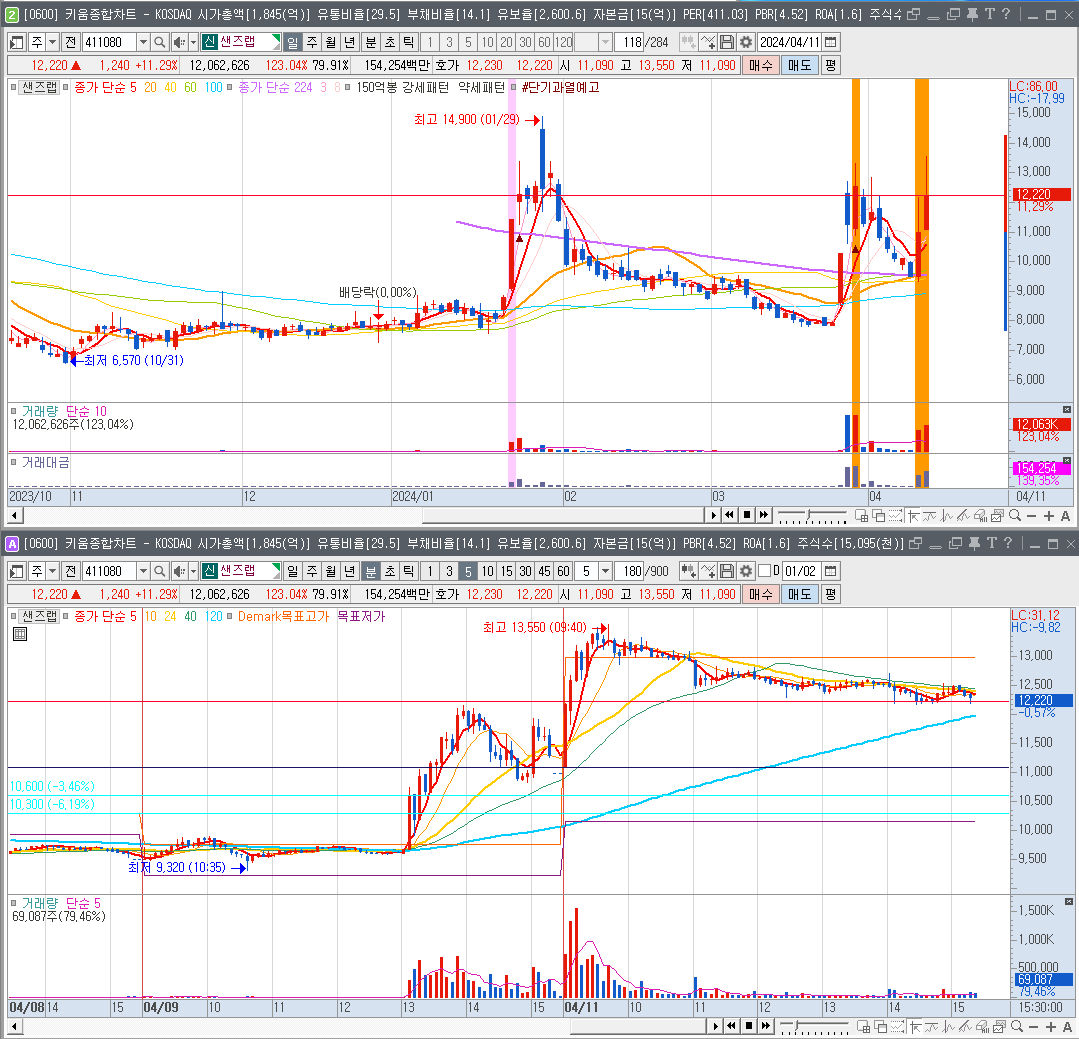Screen dimensions: 1079x1039
Task: Toggle 거래량 indicator checkbox in upper chart
Action: (13, 411)
